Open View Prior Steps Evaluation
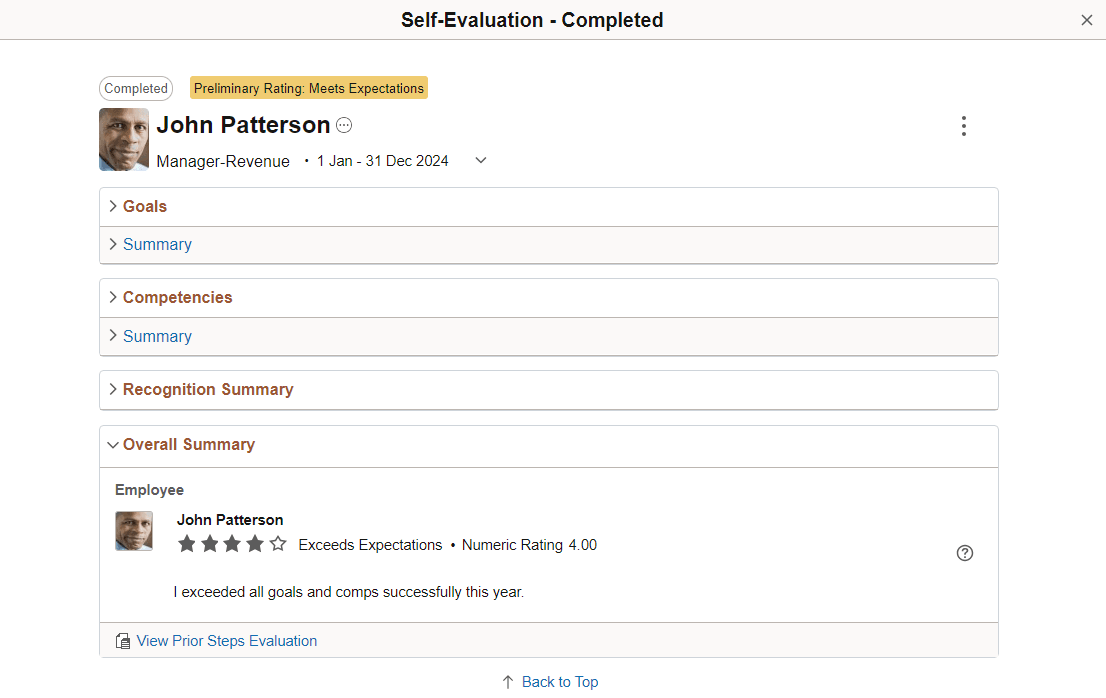 (x=227, y=640)
